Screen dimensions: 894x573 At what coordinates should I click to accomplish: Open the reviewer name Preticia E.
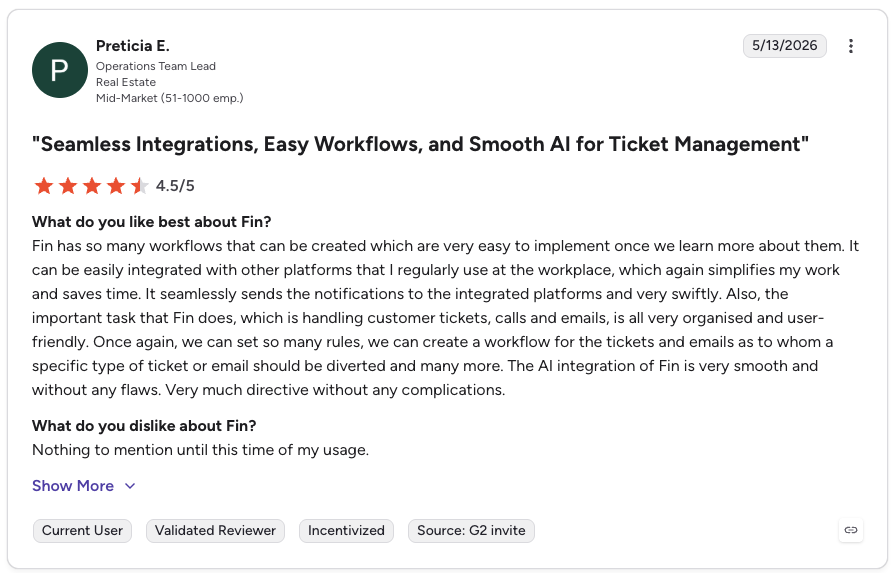pos(133,46)
